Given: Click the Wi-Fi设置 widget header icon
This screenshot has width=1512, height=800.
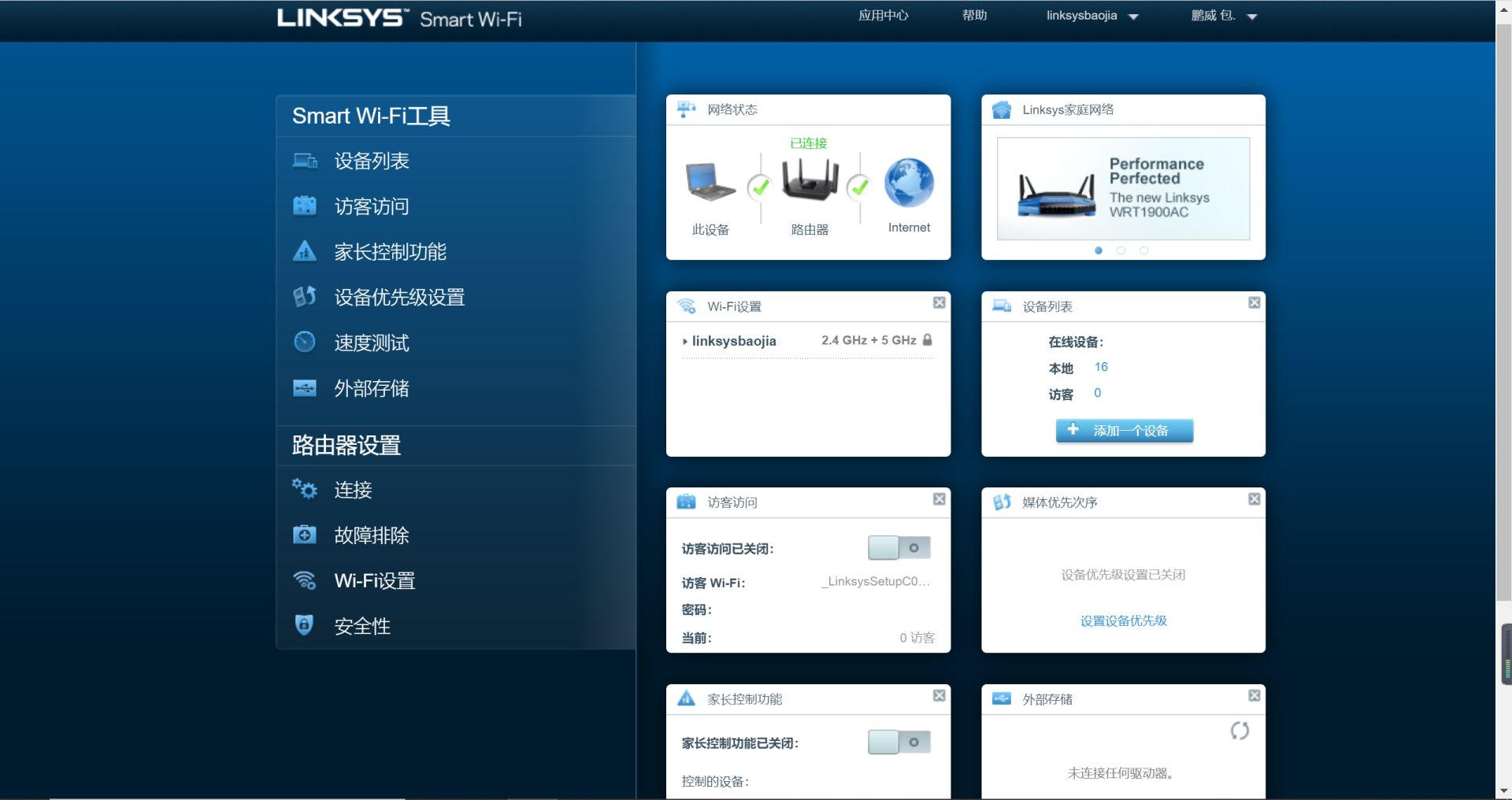Looking at the screenshot, I should pos(686,306).
